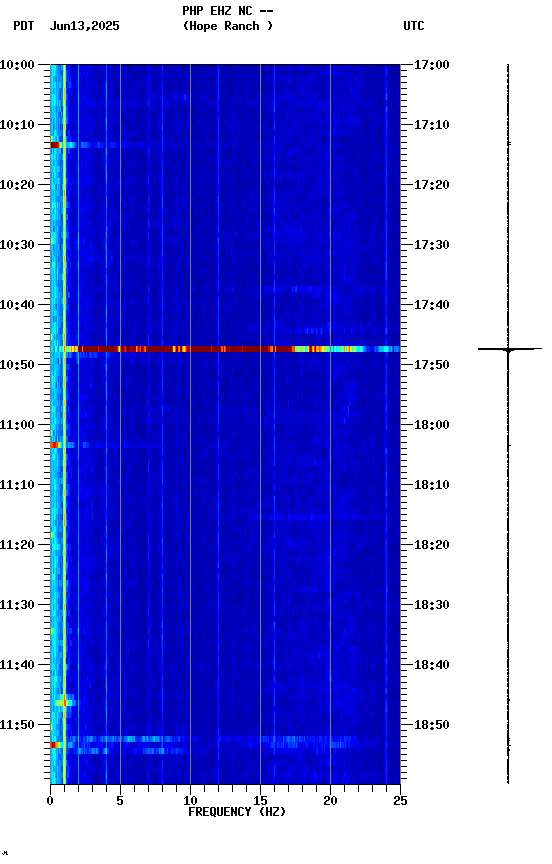The image size is (552, 864).
Task: Click the 20 Hz frequency tick label
Action: (x=330, y=801)
